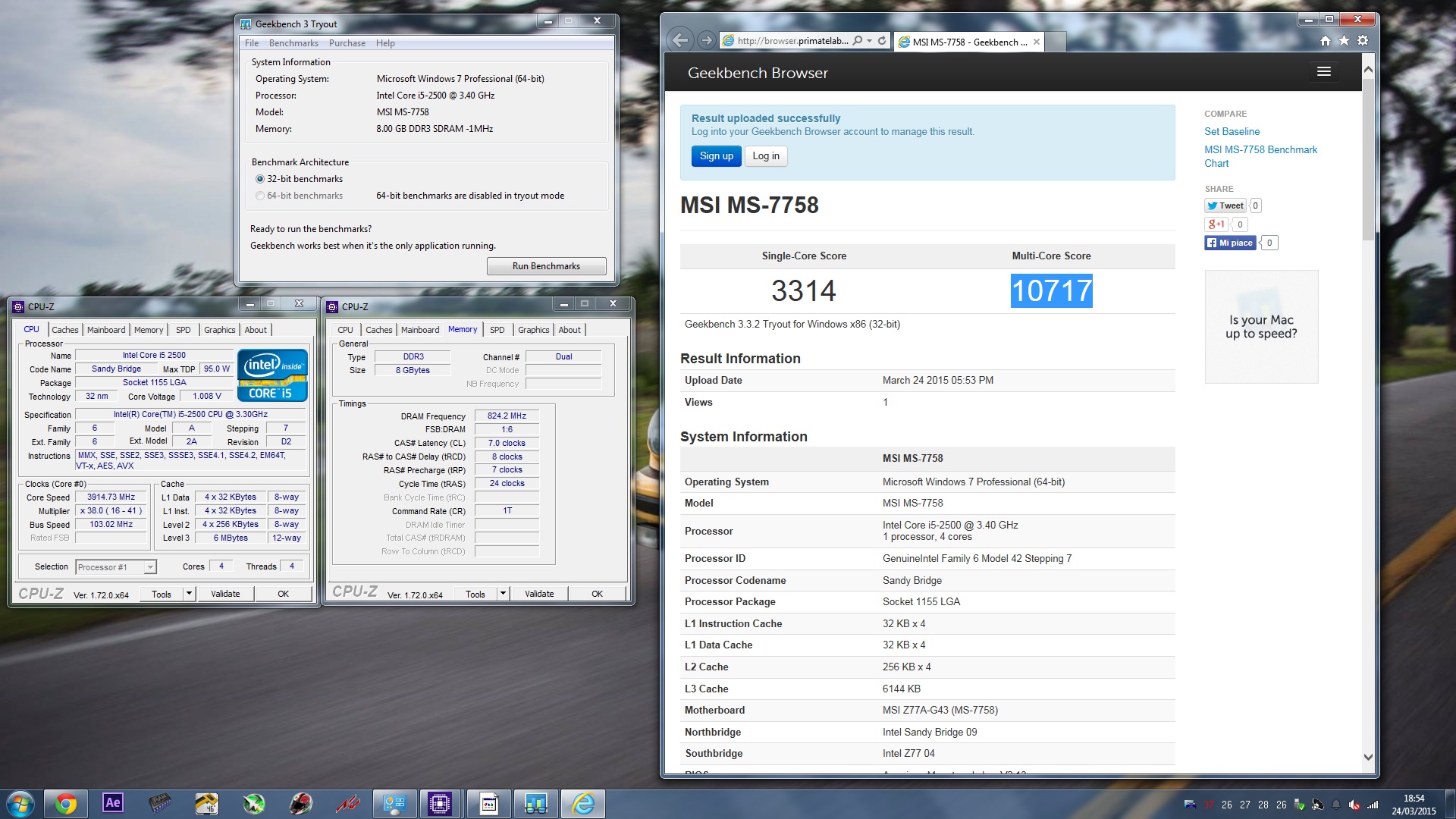
Task: Open Adobe After Effects from taskbar
Action: [x=113, y=804]
